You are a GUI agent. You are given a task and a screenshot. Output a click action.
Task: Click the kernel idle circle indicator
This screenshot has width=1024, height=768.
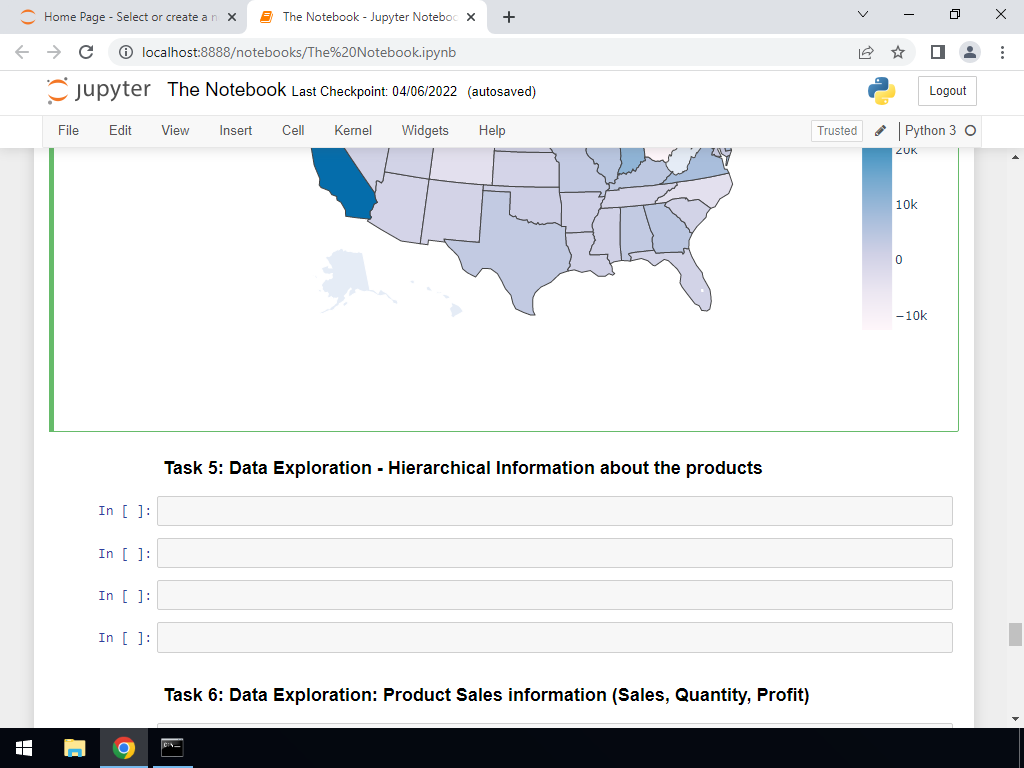[969, 131]
